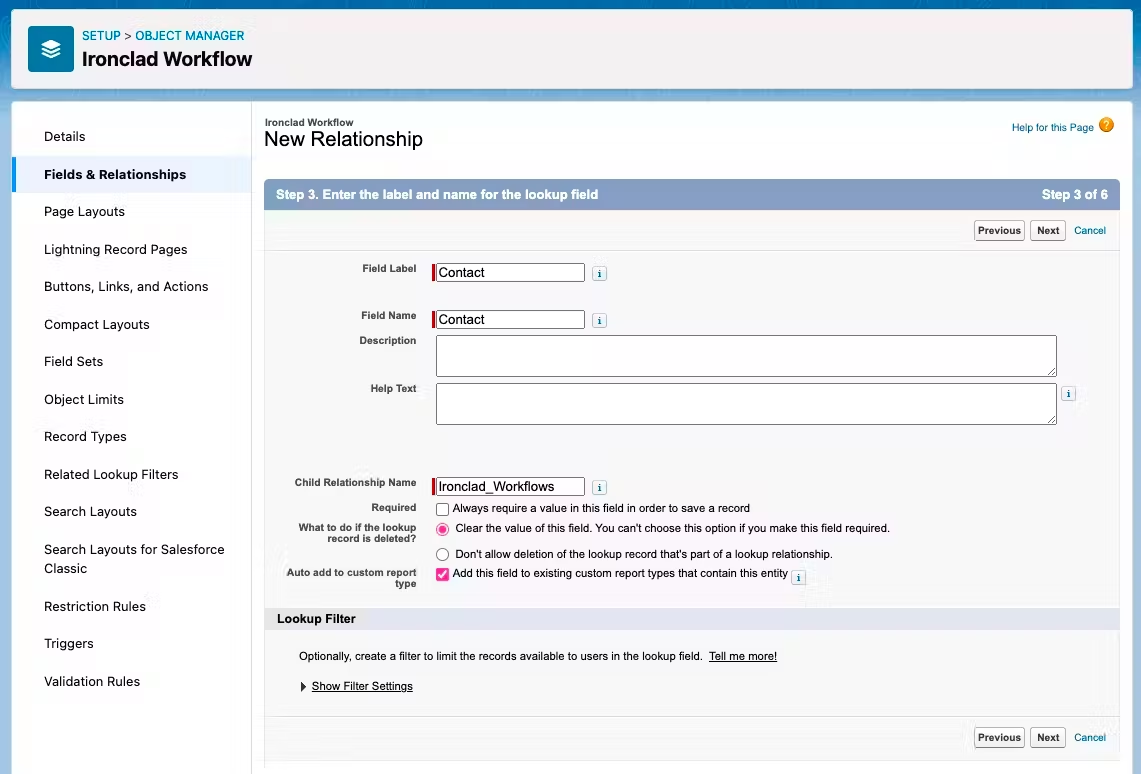This screenshot has height=774, width=1141.
Task: Click the 'New Relationship' heading
Action: [343, 139]
